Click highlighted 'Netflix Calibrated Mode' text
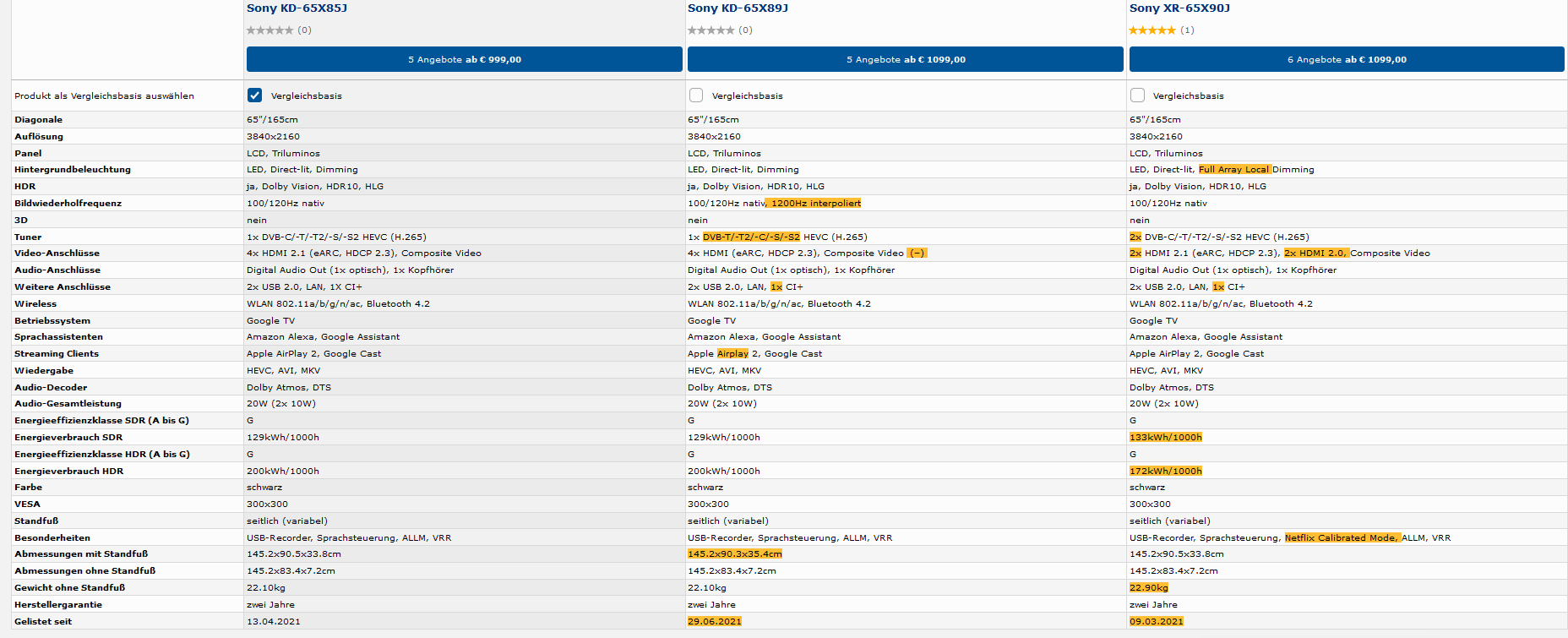Image resolution: width=1568 pixels, height=638 pixels. tap(1341, 538)
